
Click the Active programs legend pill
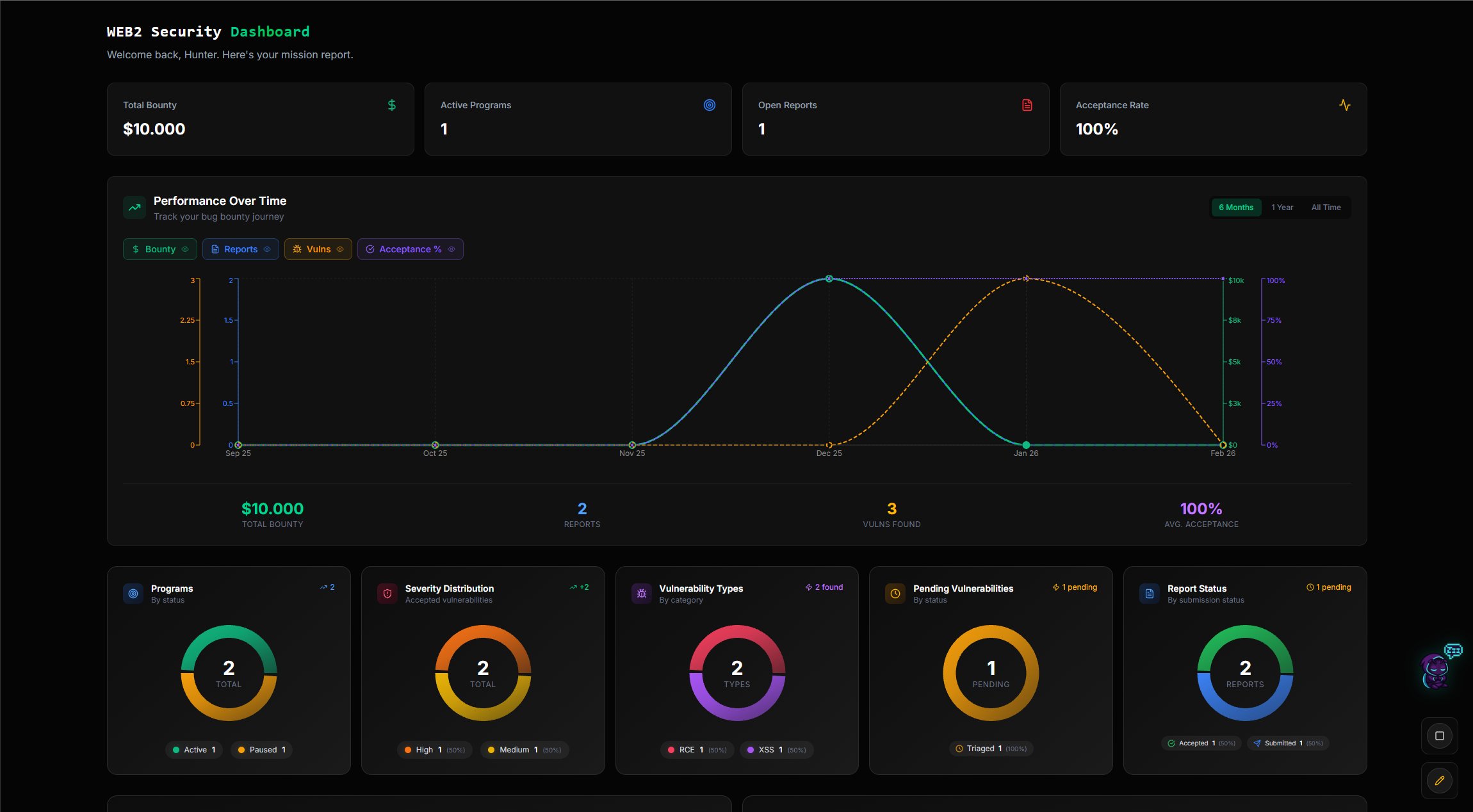pyautogui.click(x=194, y=750)
